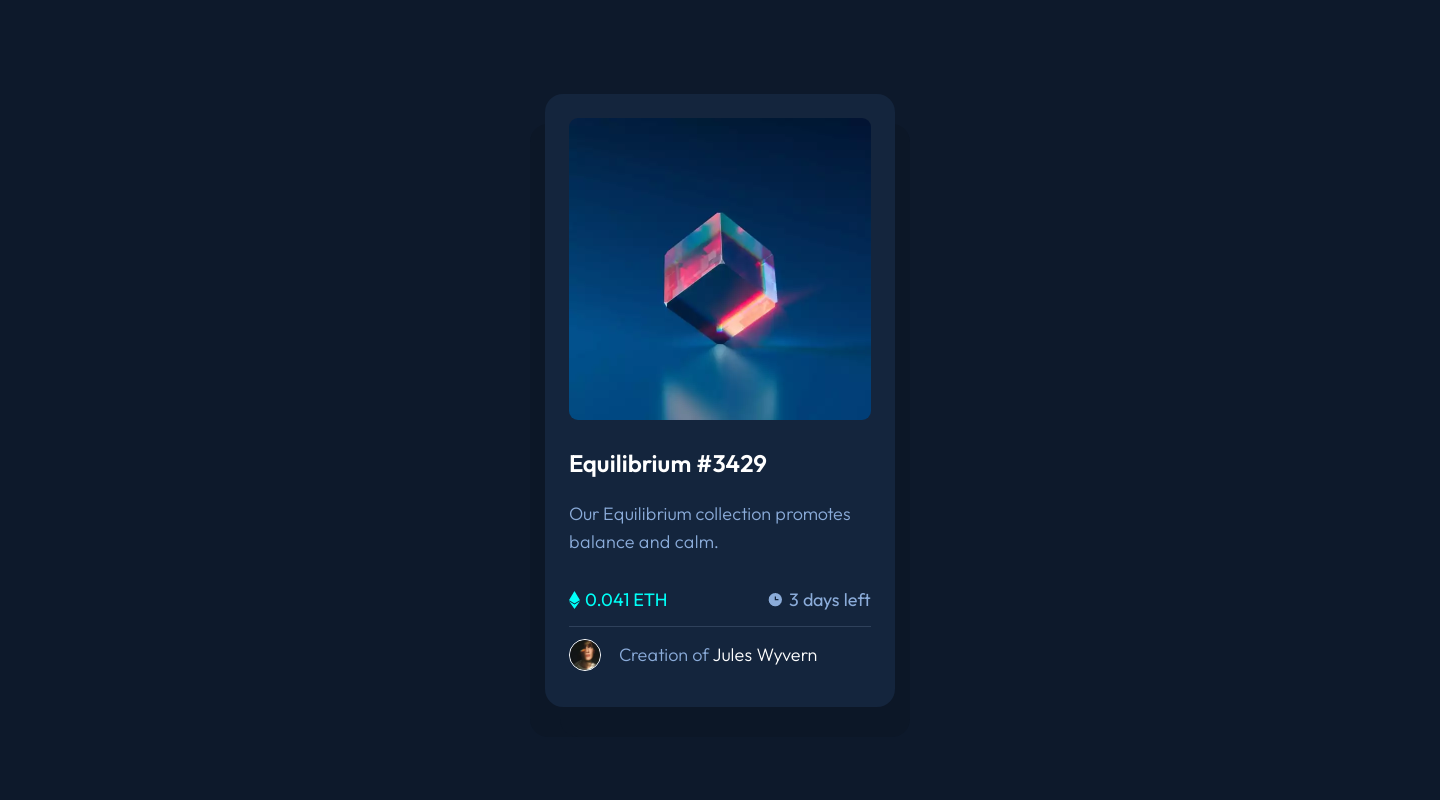This screenshot has width=1440, height=800.
Task: Select the Jules Wyvern avatar picture
Action: [x=585, y=655]
